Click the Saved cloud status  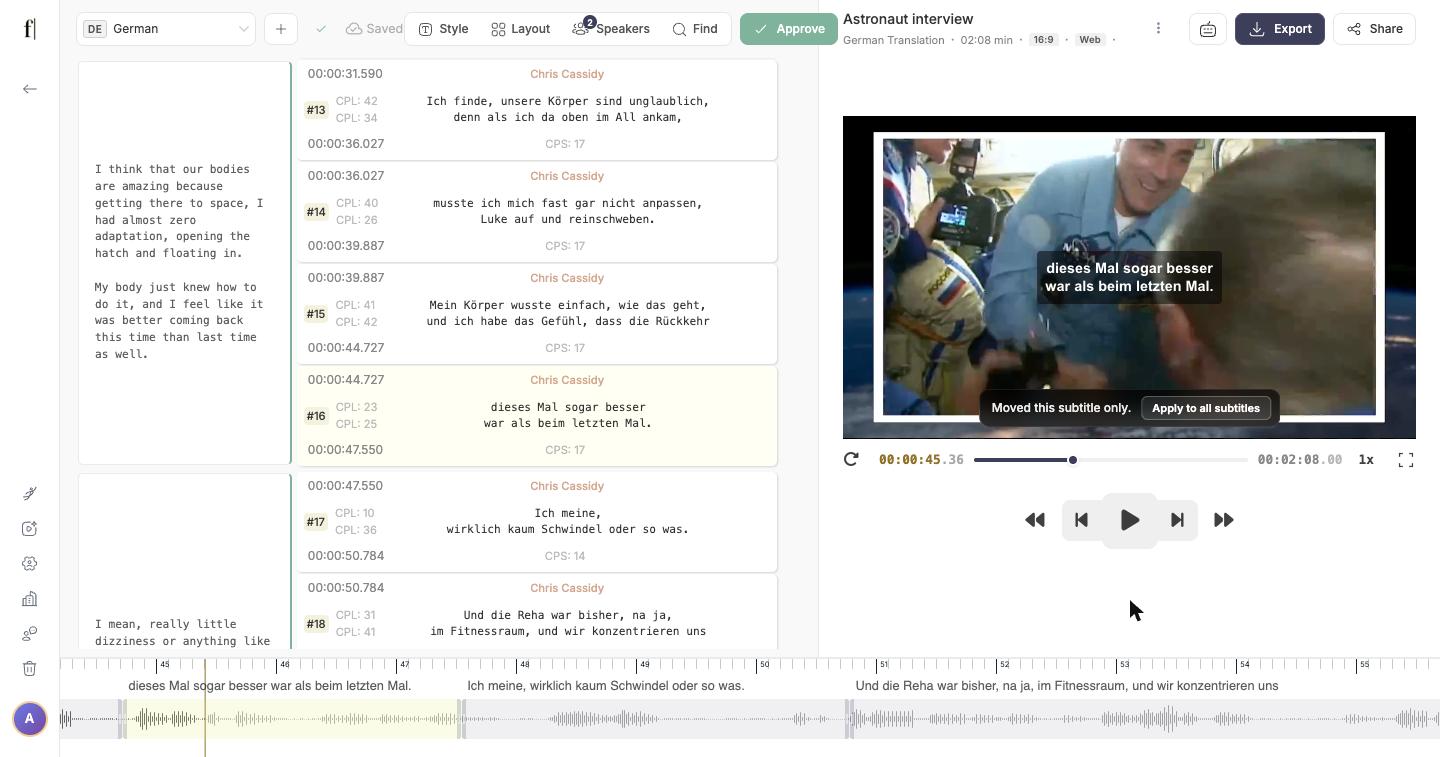pyautogui.click(x=374, y=29)
